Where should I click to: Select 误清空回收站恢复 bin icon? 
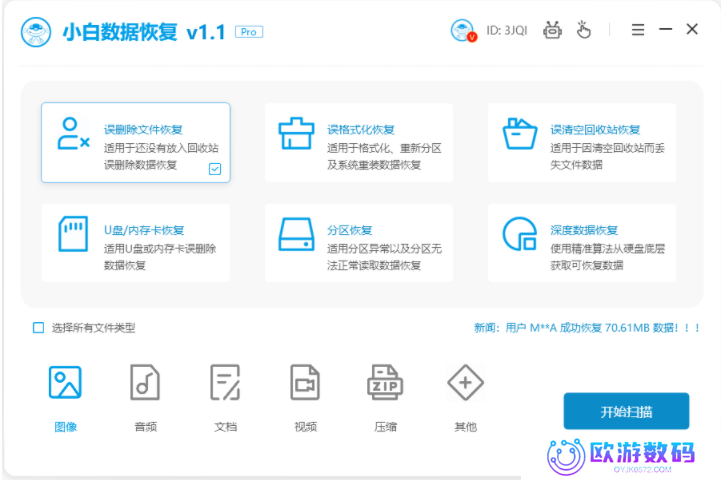tap(520, 134)
